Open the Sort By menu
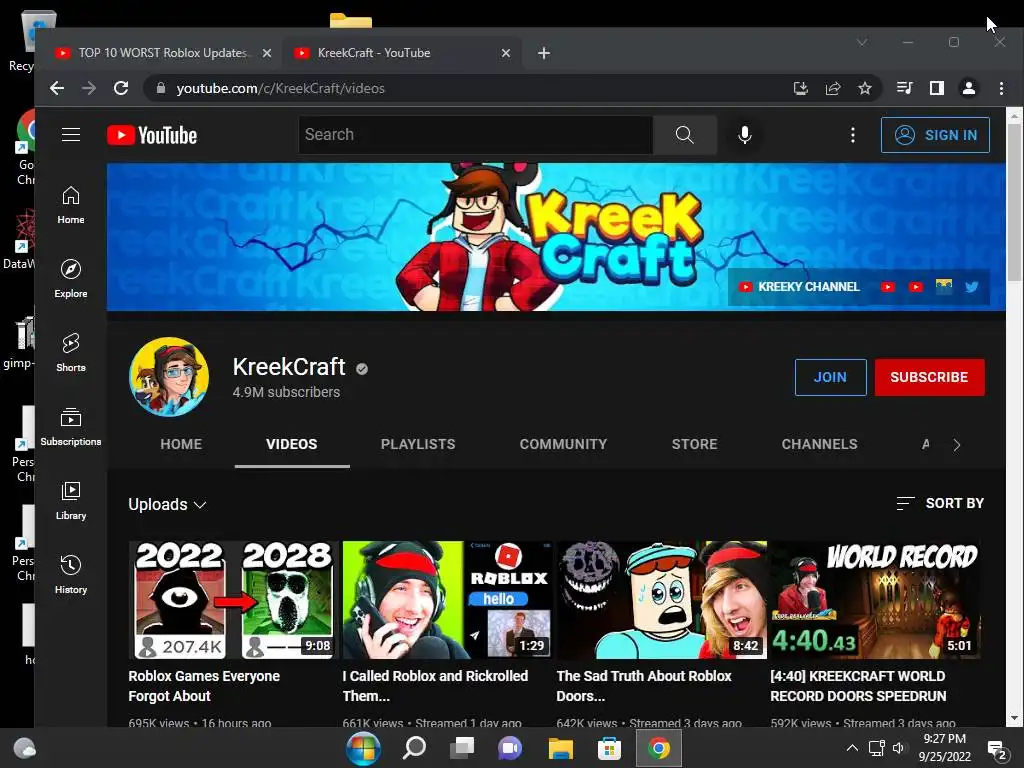1024x768 pixels. click(940, 503)
